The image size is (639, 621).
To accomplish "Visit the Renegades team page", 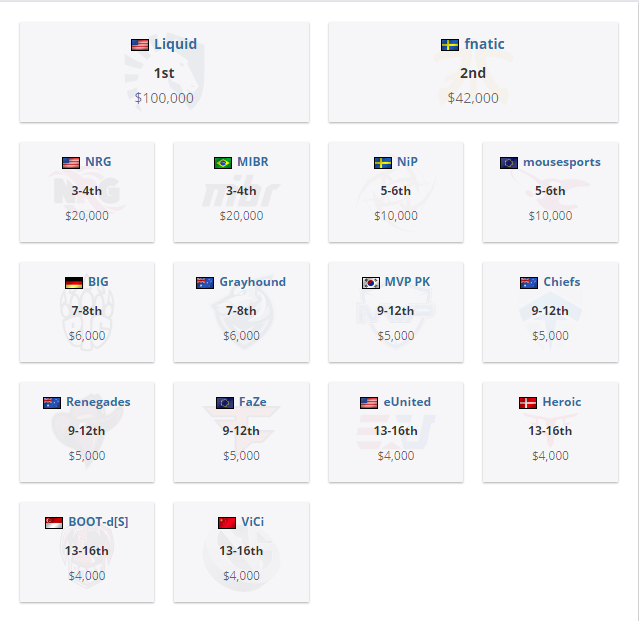I will pos(98,402).
